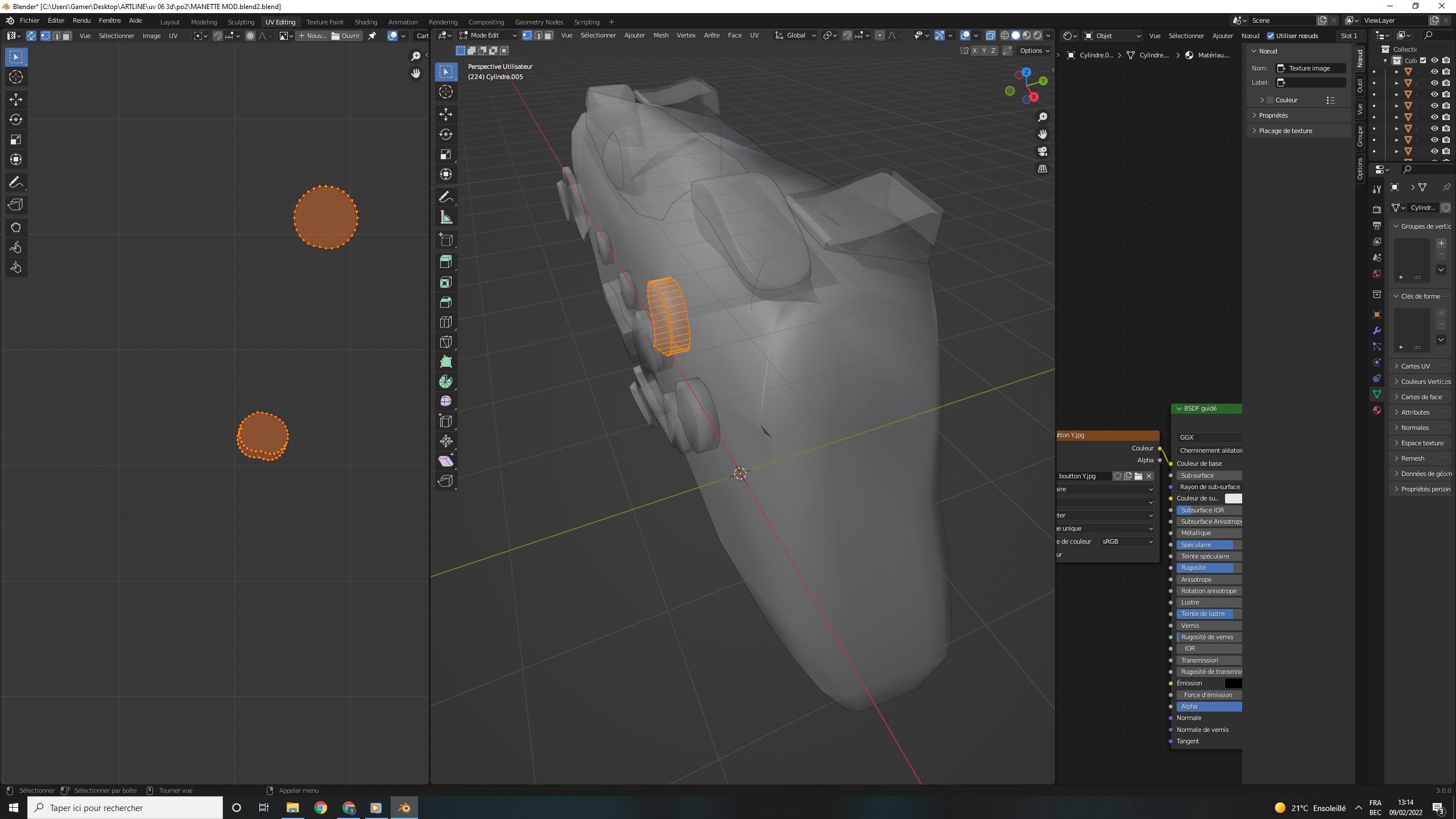The width and height of the screenshot is (1456, 819).
Task: Toggle X axis mirror button
Action: [x=974, y=51]
